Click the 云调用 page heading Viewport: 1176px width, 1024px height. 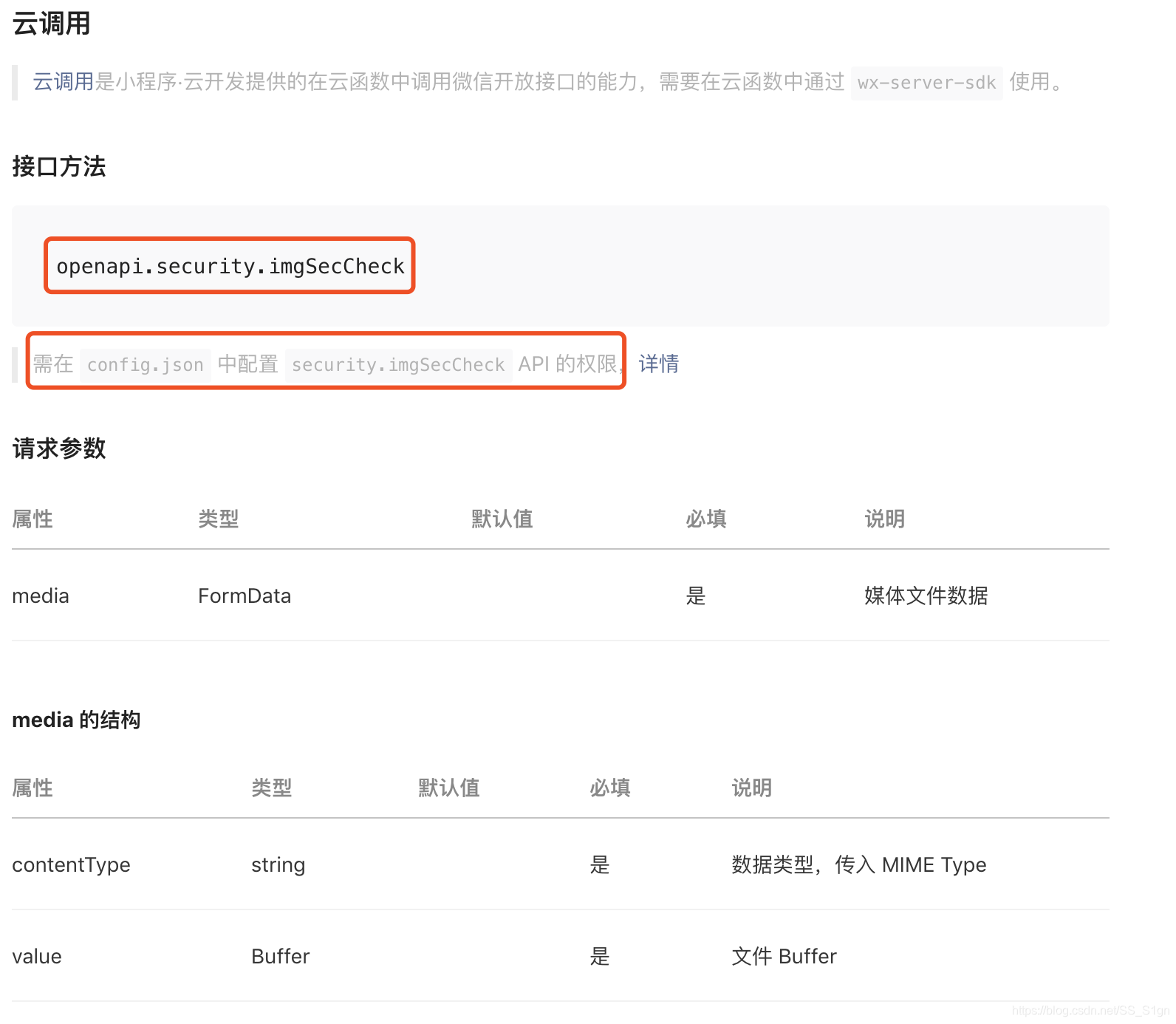pos(52,24)
